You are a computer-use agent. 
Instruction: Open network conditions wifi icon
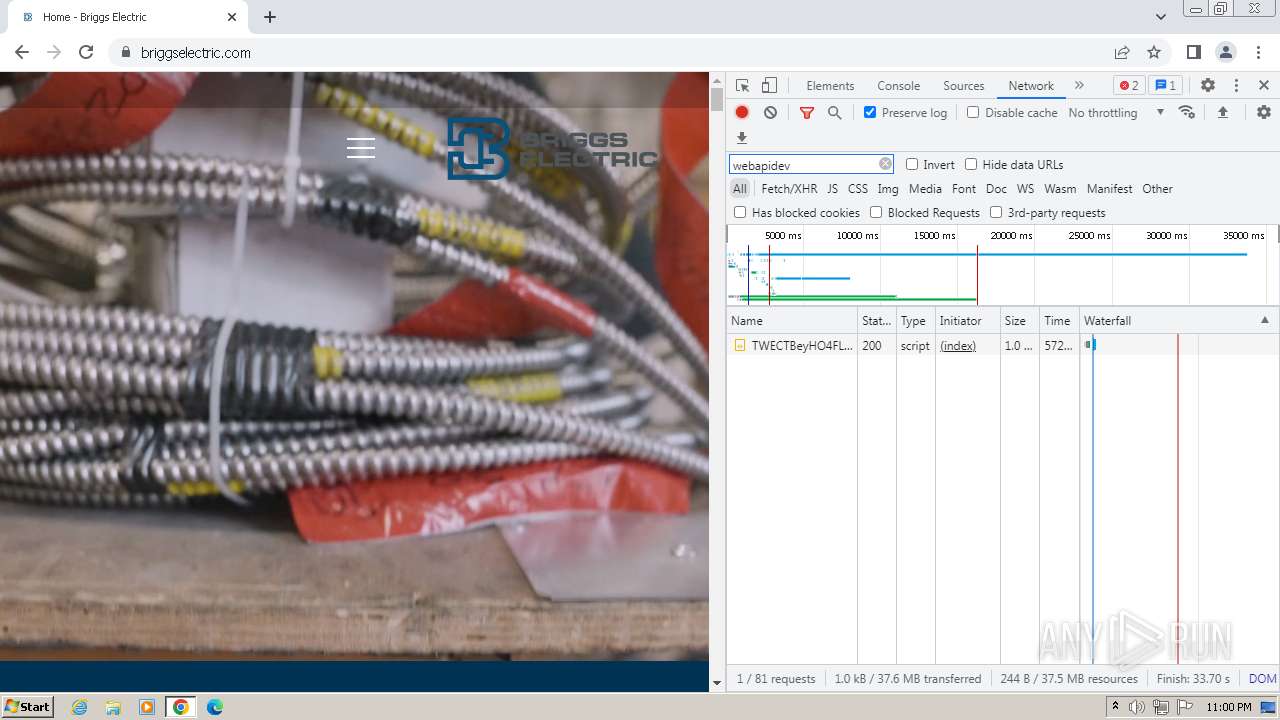tap(1187, 112)
